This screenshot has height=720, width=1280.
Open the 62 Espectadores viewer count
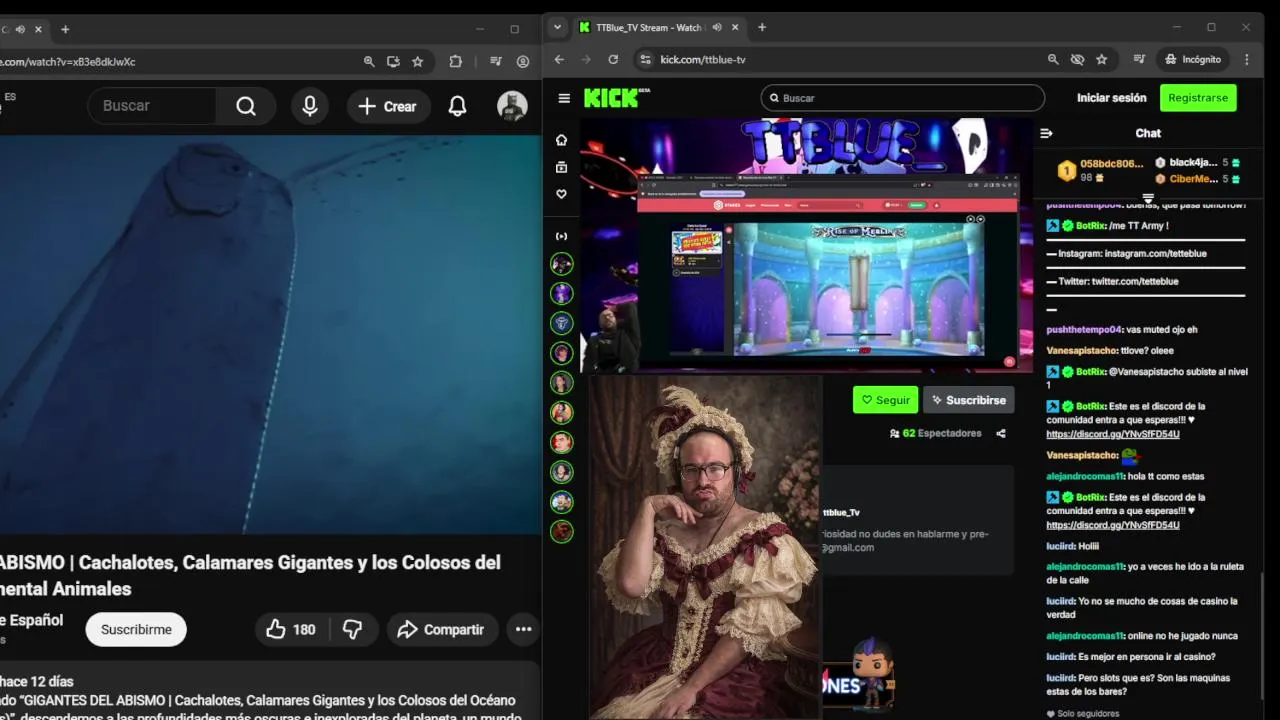pos(935,433)
